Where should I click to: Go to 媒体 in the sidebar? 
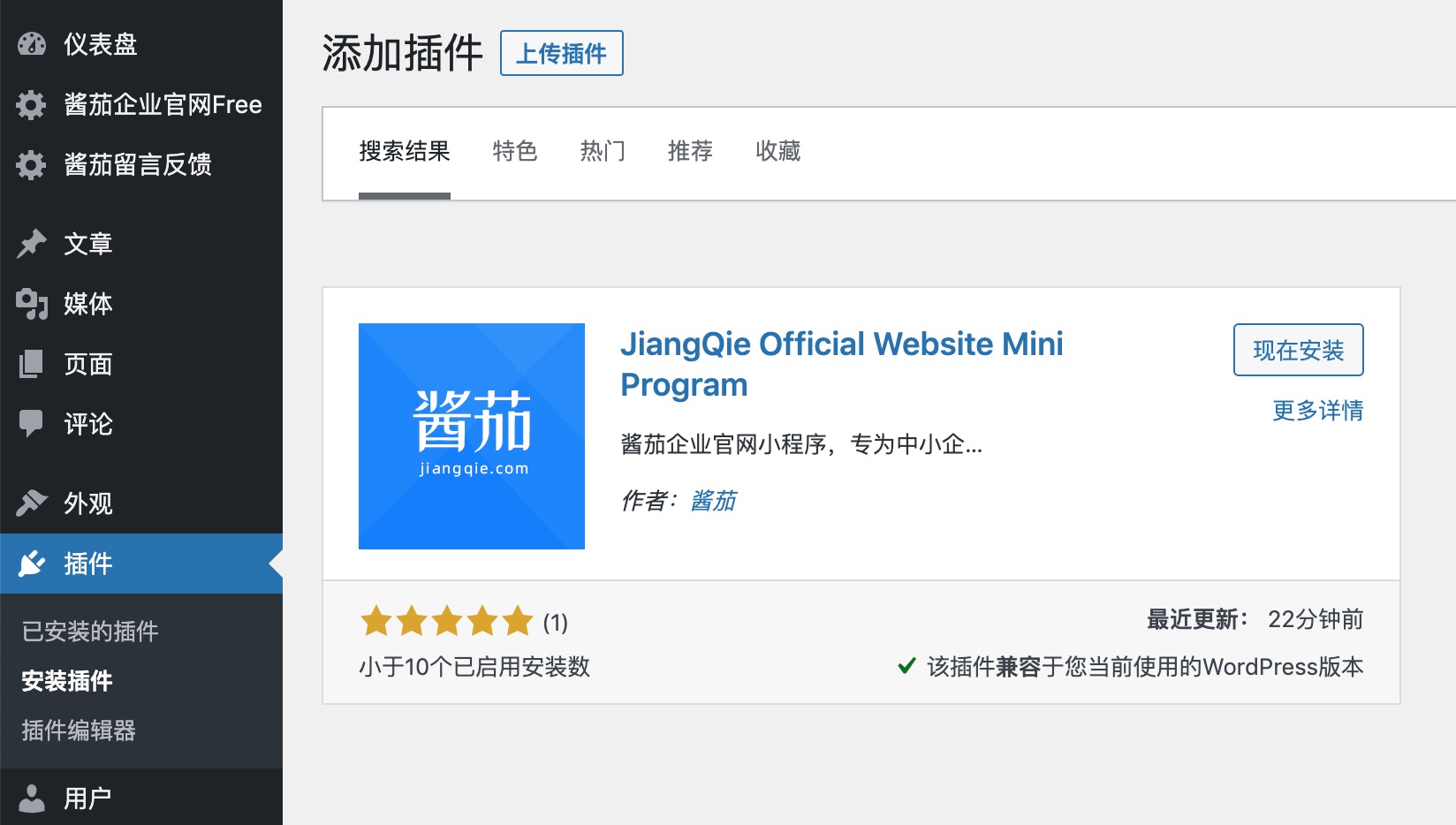point(141,304)
